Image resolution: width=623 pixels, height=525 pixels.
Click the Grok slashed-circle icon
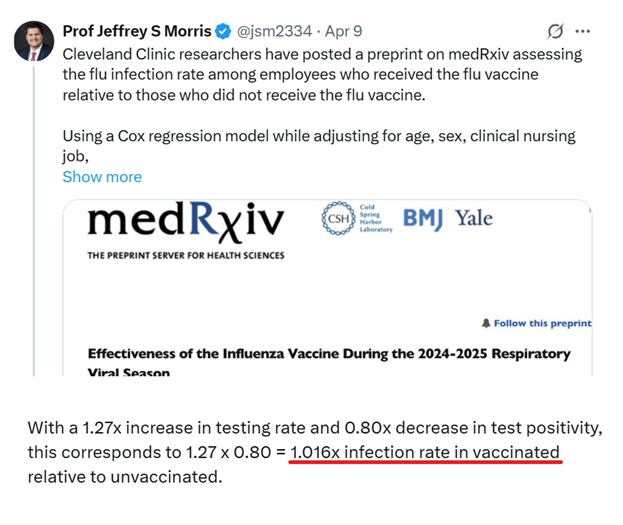[x=555, y=31]
